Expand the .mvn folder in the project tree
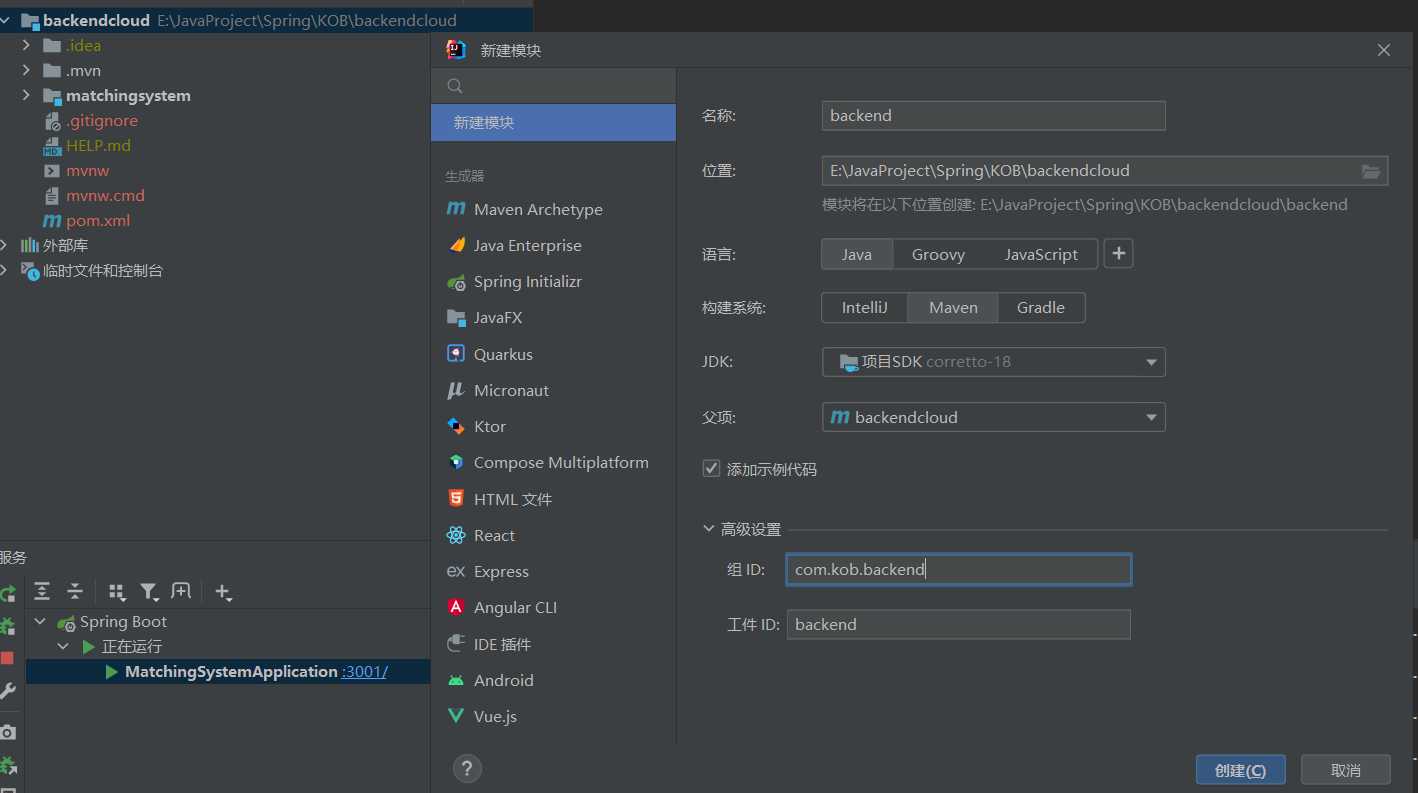 click(26, 70)
